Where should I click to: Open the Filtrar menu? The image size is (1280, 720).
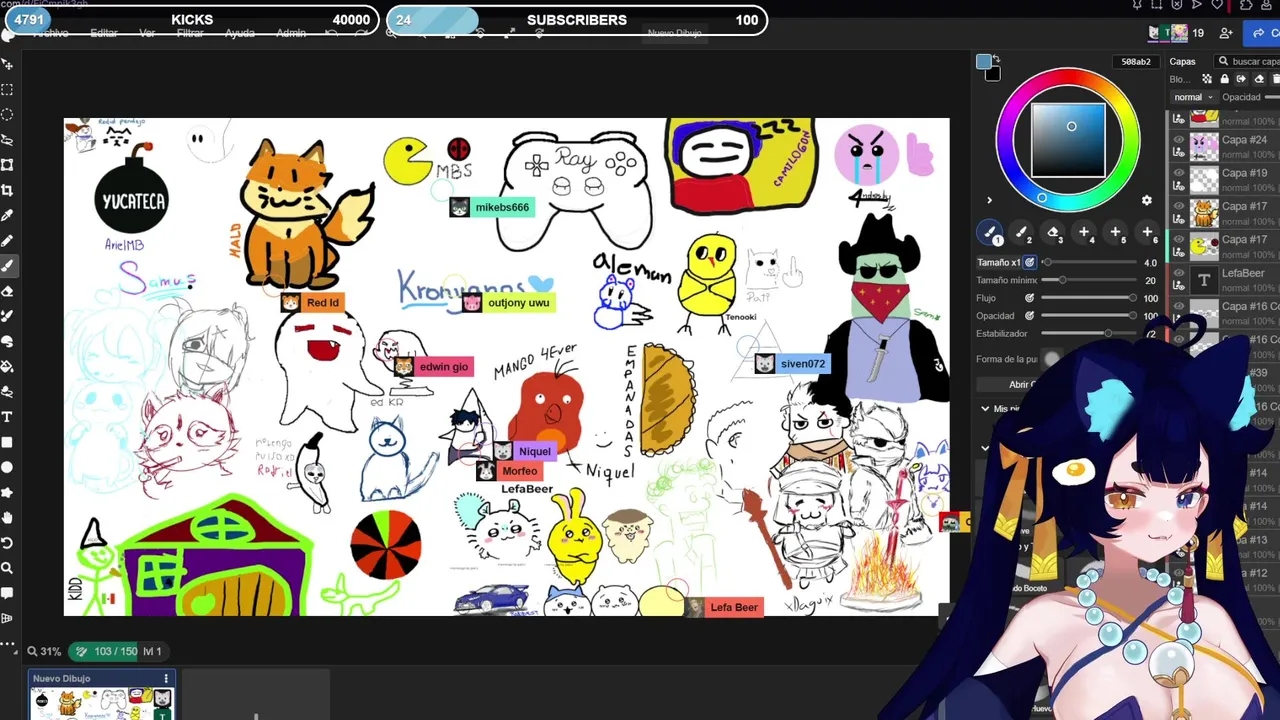[x=190, y=33]
